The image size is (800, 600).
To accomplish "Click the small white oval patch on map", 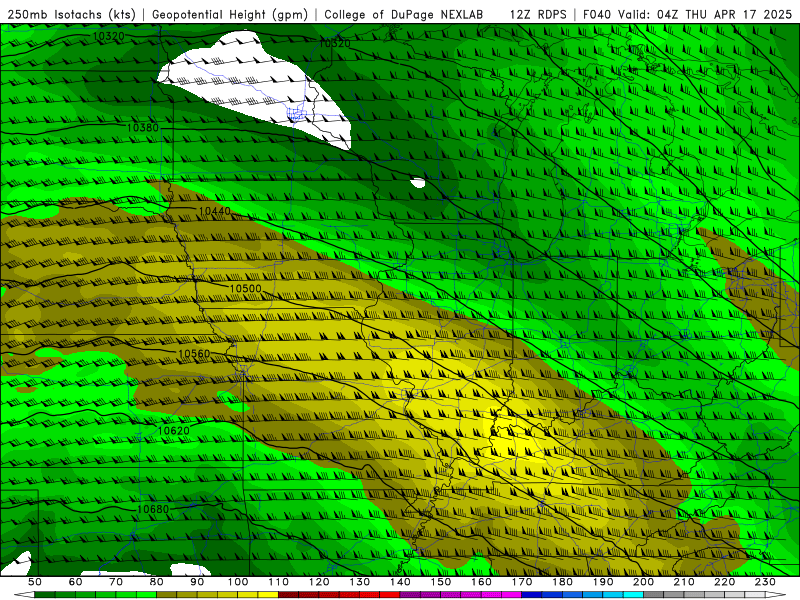I will (418, 182).
